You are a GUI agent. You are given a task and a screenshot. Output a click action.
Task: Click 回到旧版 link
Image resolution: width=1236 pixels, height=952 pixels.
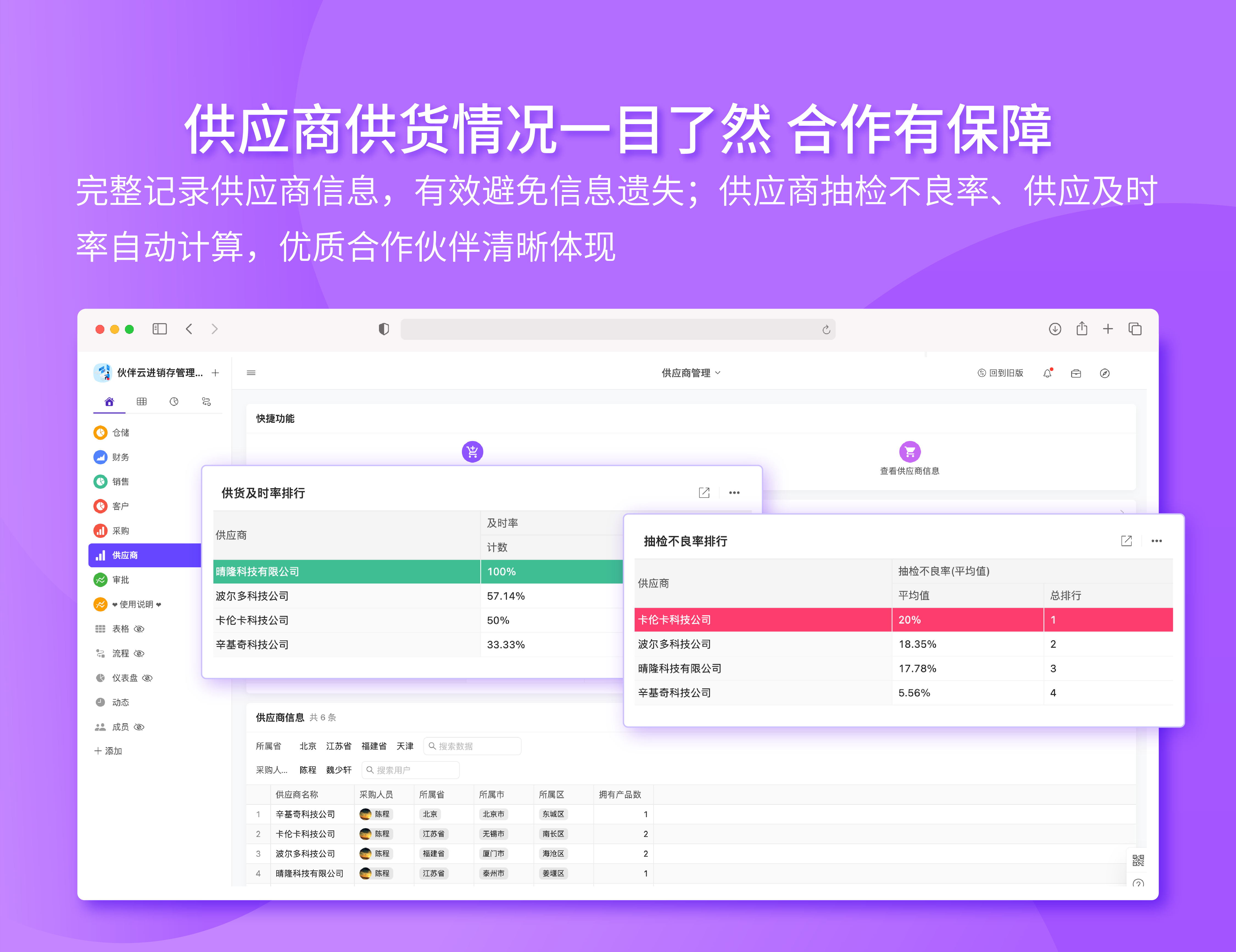[x=1001, y=373]
